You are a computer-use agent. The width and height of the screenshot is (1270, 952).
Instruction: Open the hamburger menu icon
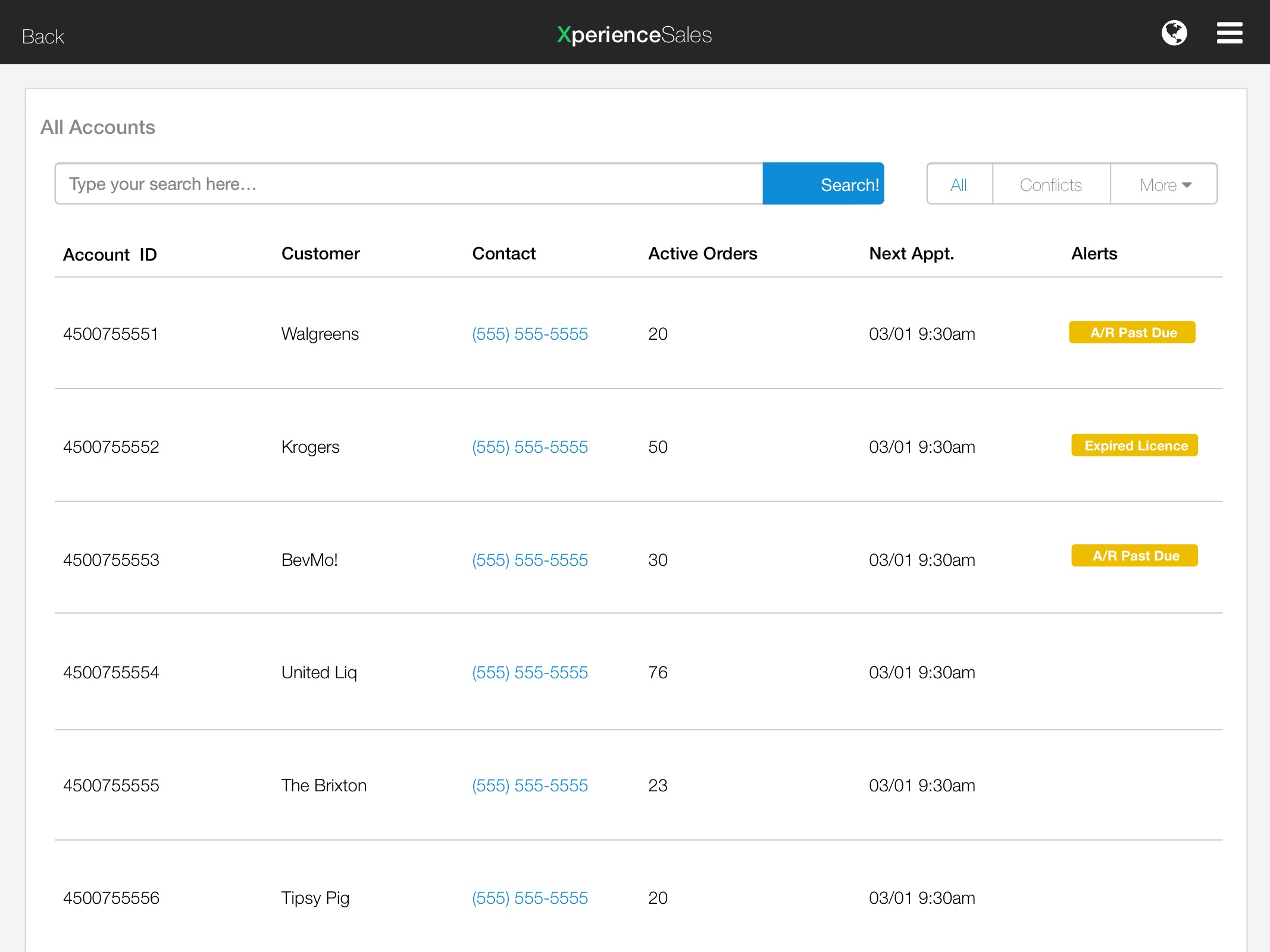(x=1230, y=33)
